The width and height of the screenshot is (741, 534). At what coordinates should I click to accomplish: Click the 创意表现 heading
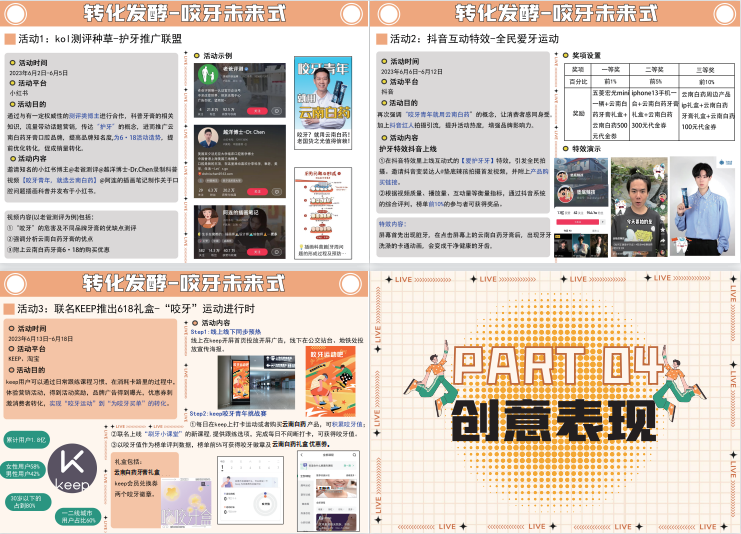[x=554, y=420]
